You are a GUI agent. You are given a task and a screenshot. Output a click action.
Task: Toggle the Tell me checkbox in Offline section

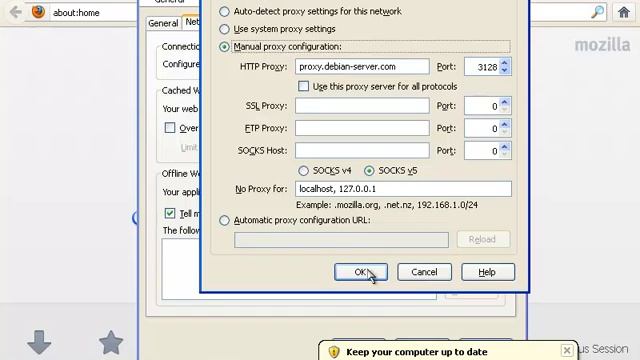click(x=170, y=213)
